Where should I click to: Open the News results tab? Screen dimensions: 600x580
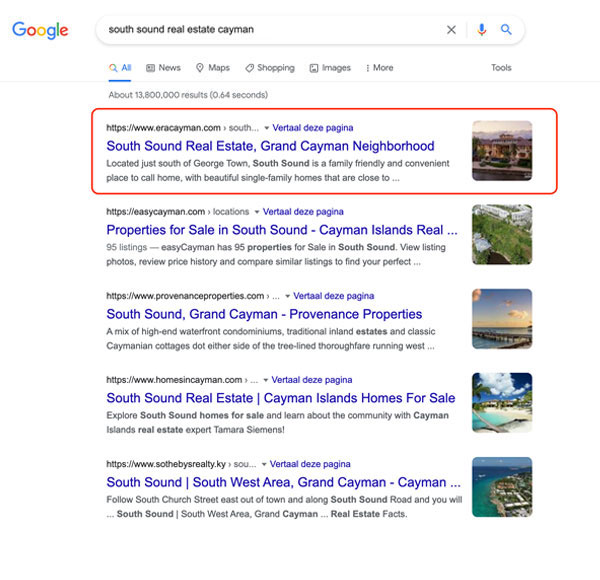(x=163, y=68)
